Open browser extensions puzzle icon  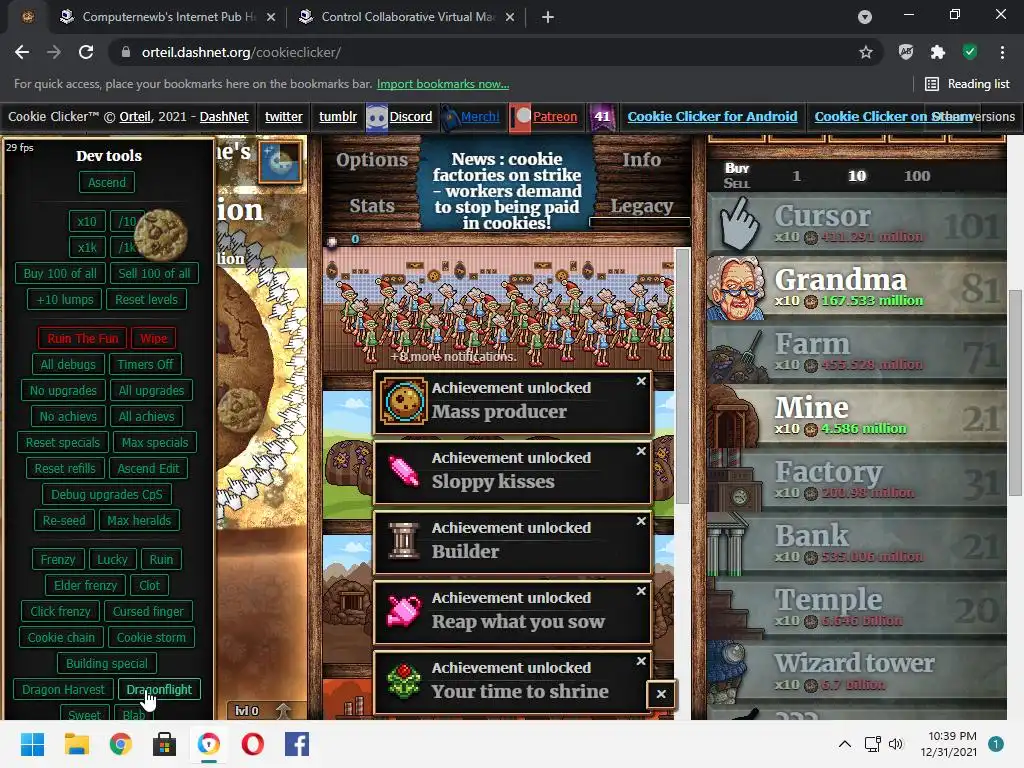(x=938, y=52)
